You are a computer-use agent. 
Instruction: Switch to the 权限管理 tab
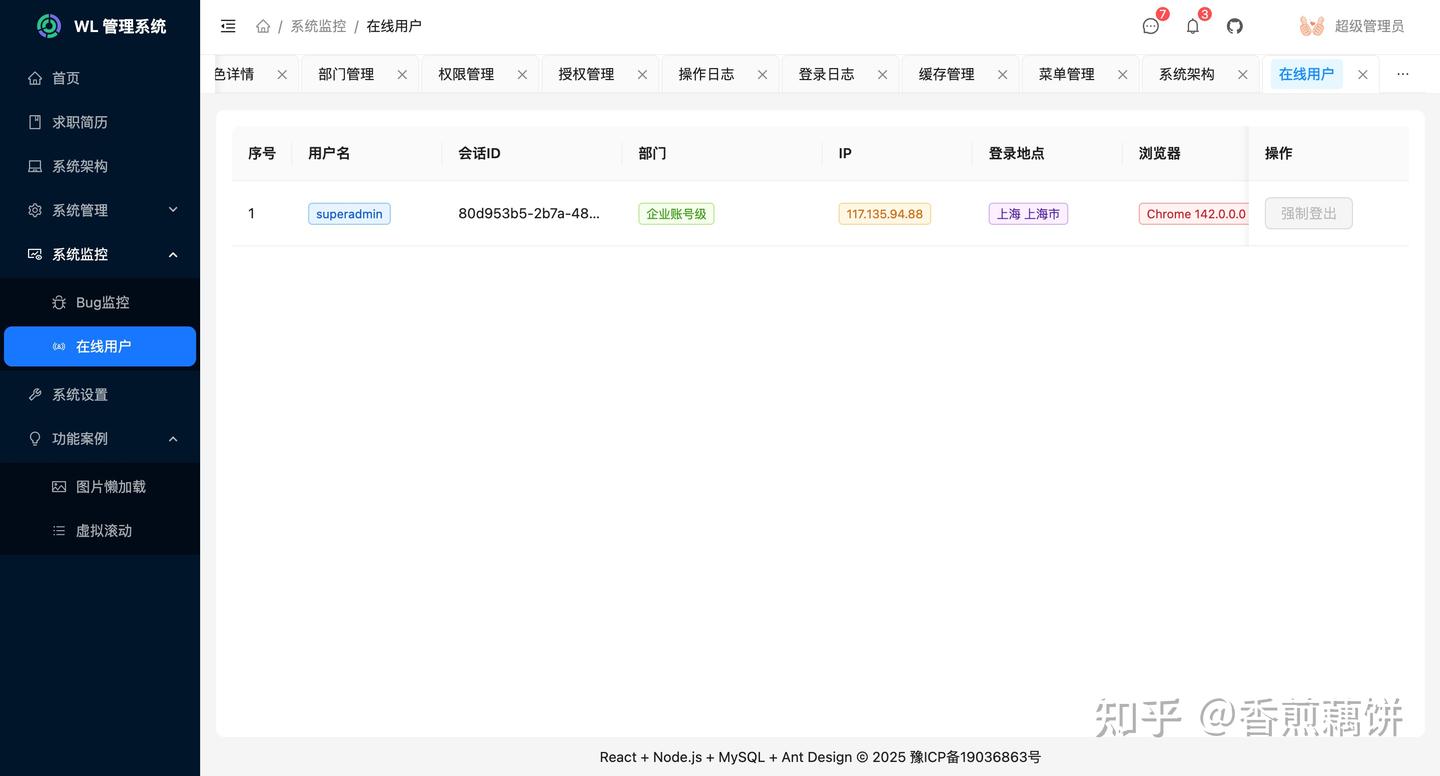tap(466, 74)
